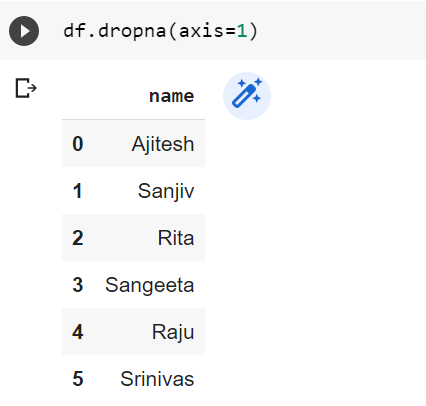Click the Sangeeta cell

click(149, 285)
